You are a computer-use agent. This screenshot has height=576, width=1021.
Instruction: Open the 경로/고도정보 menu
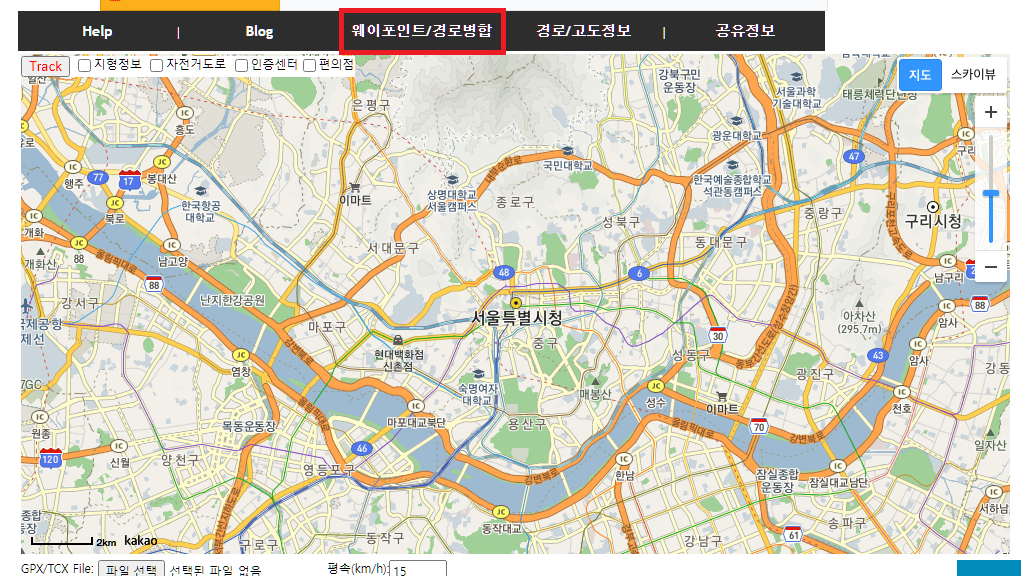pos(583,31)
